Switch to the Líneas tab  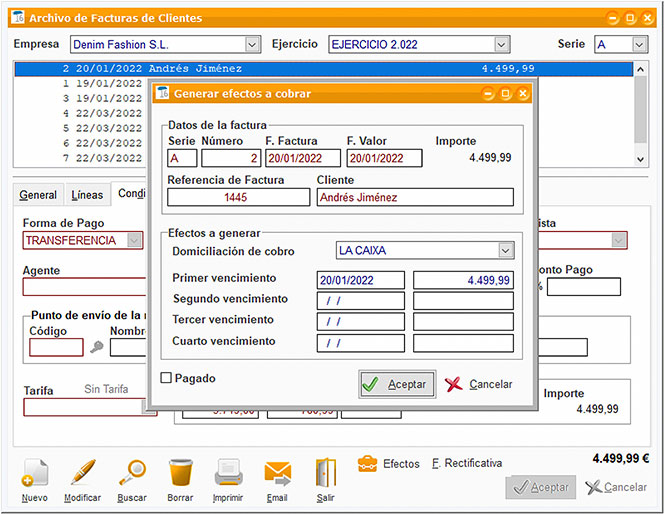click(x=87, y=195)
